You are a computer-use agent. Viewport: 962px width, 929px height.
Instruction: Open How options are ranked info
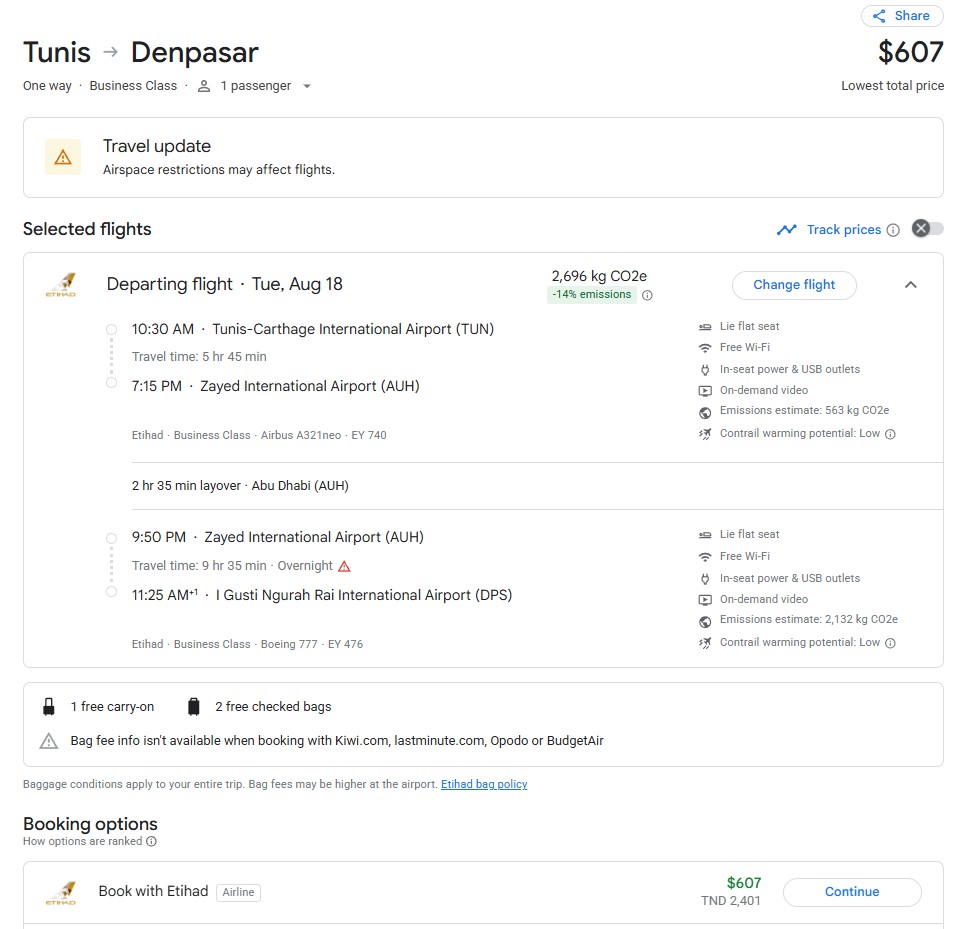point(152,841)
